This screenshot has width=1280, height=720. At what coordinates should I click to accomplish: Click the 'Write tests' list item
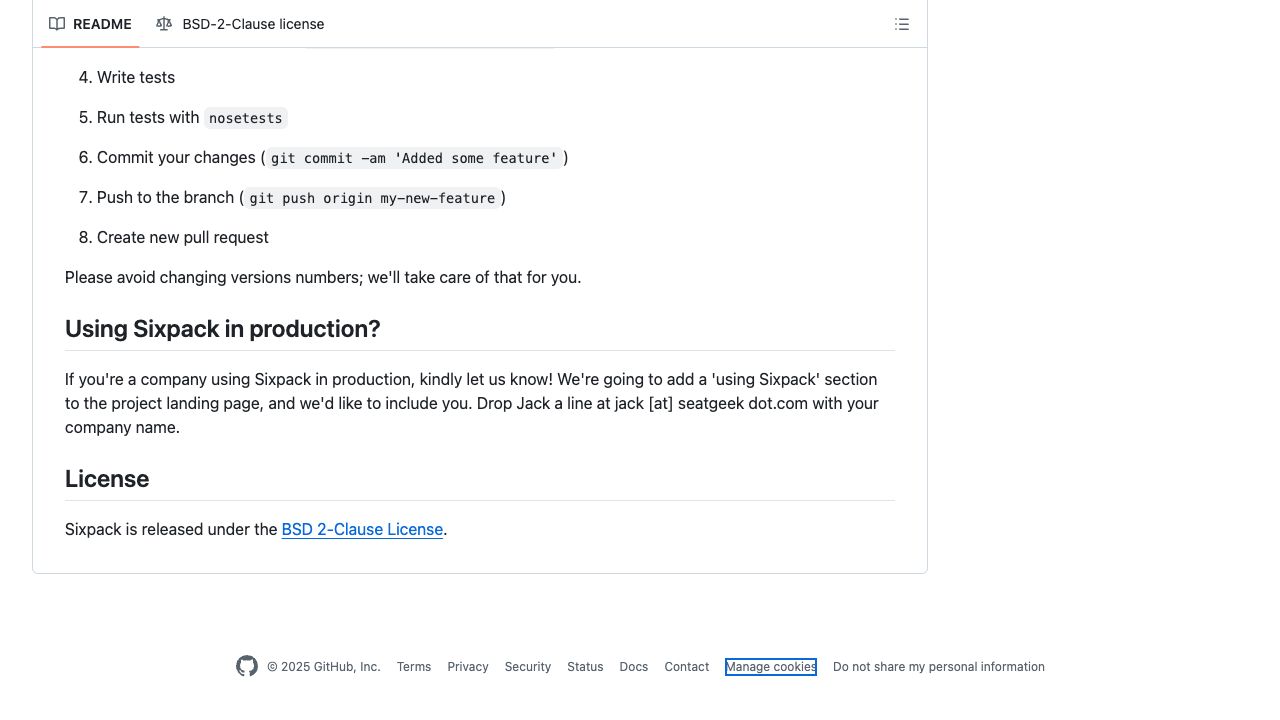(136, 77)
